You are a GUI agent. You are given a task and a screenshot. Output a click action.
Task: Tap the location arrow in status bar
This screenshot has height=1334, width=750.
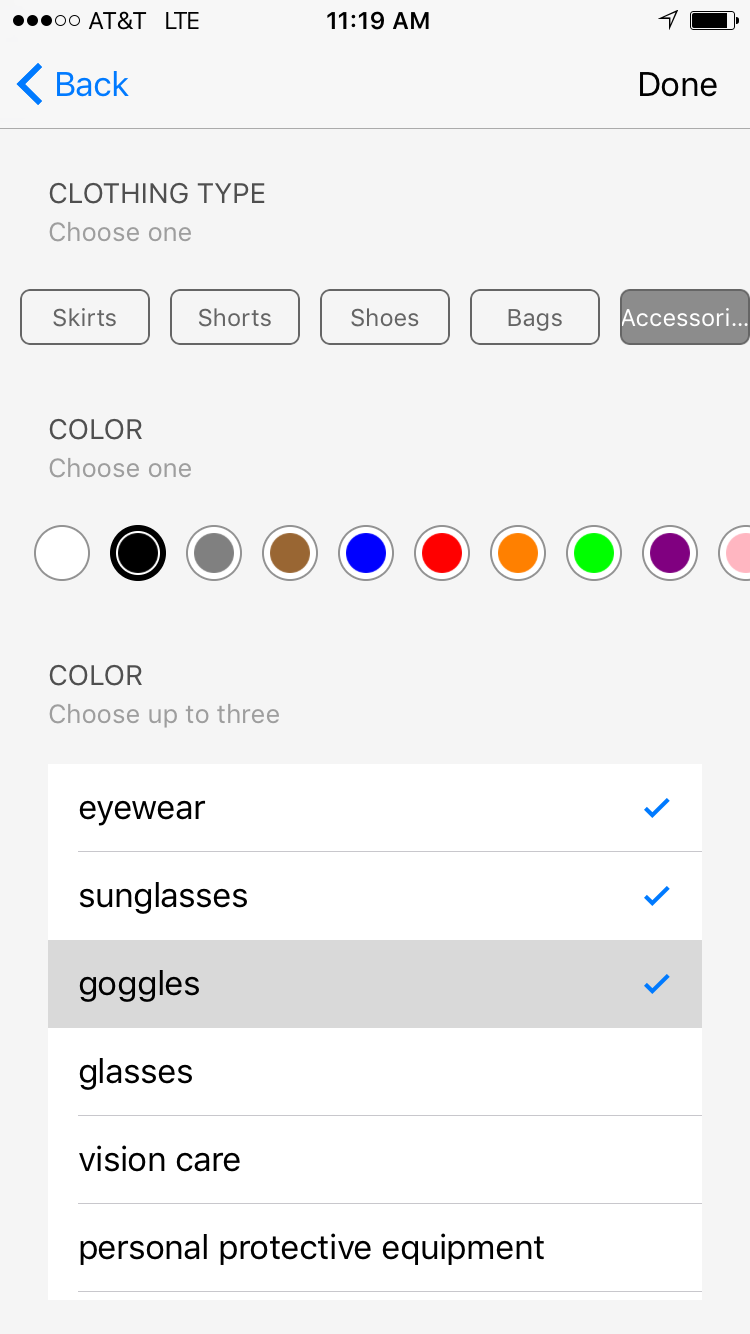click(x=668, y=21)
